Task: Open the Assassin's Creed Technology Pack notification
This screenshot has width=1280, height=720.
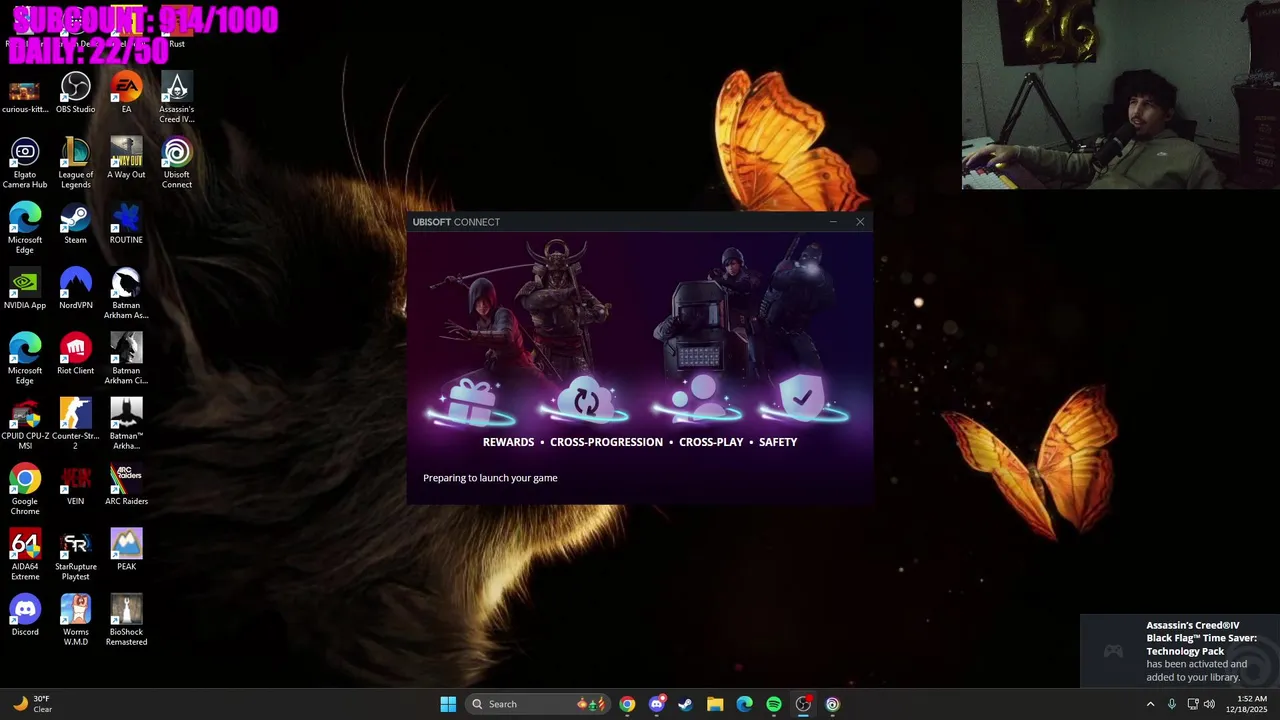Action: (1180, 651)
